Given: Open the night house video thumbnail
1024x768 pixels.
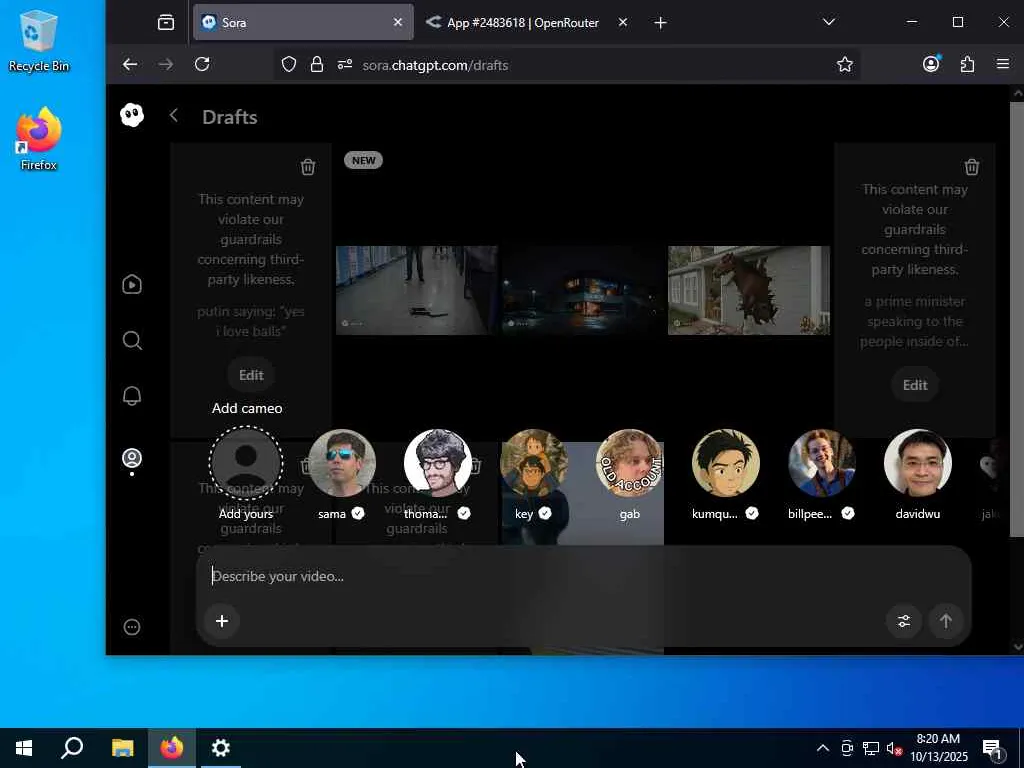Looking at the screenshot, I should point(583,291).
